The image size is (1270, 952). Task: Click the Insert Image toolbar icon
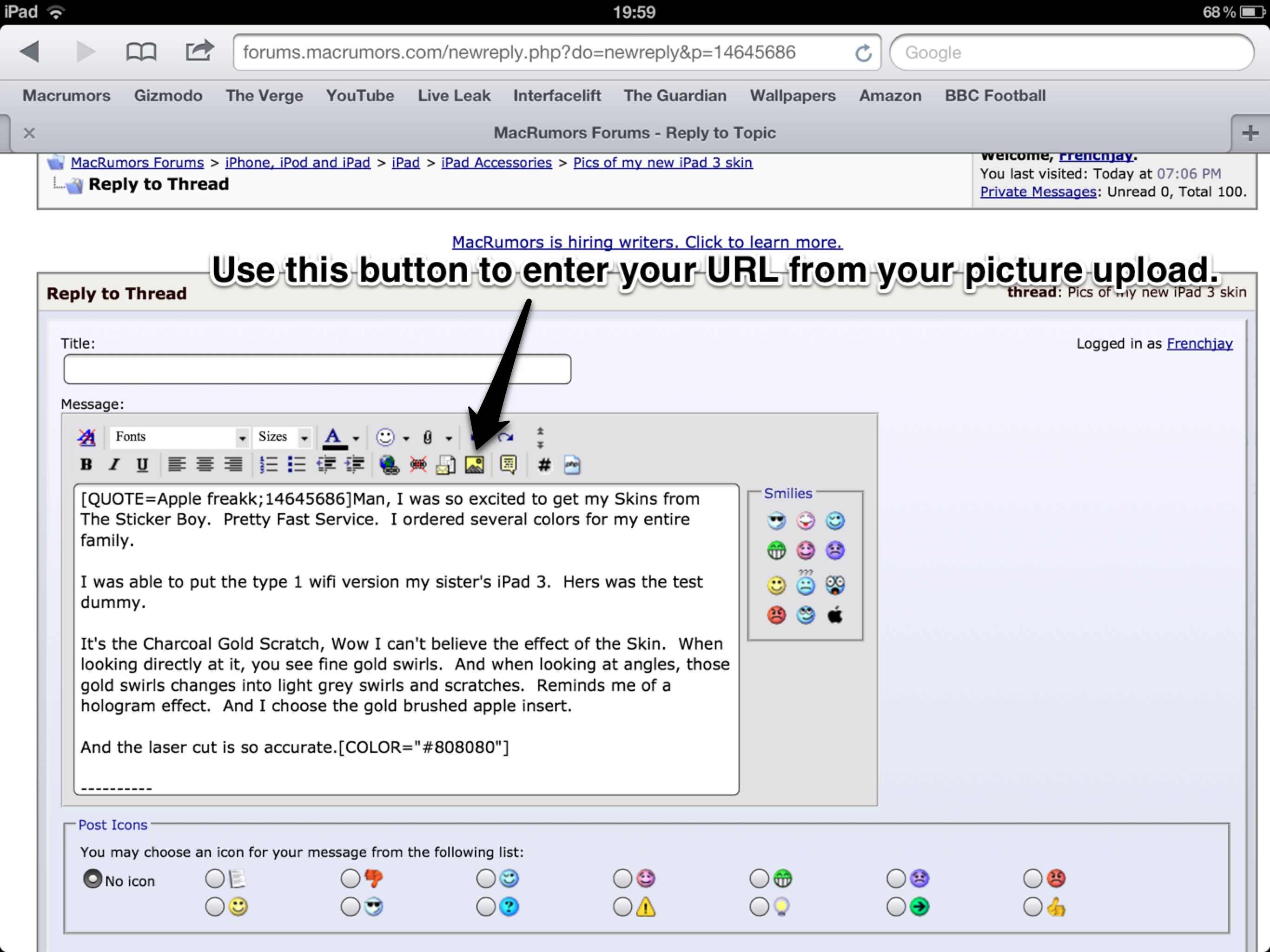pos(474,464)
